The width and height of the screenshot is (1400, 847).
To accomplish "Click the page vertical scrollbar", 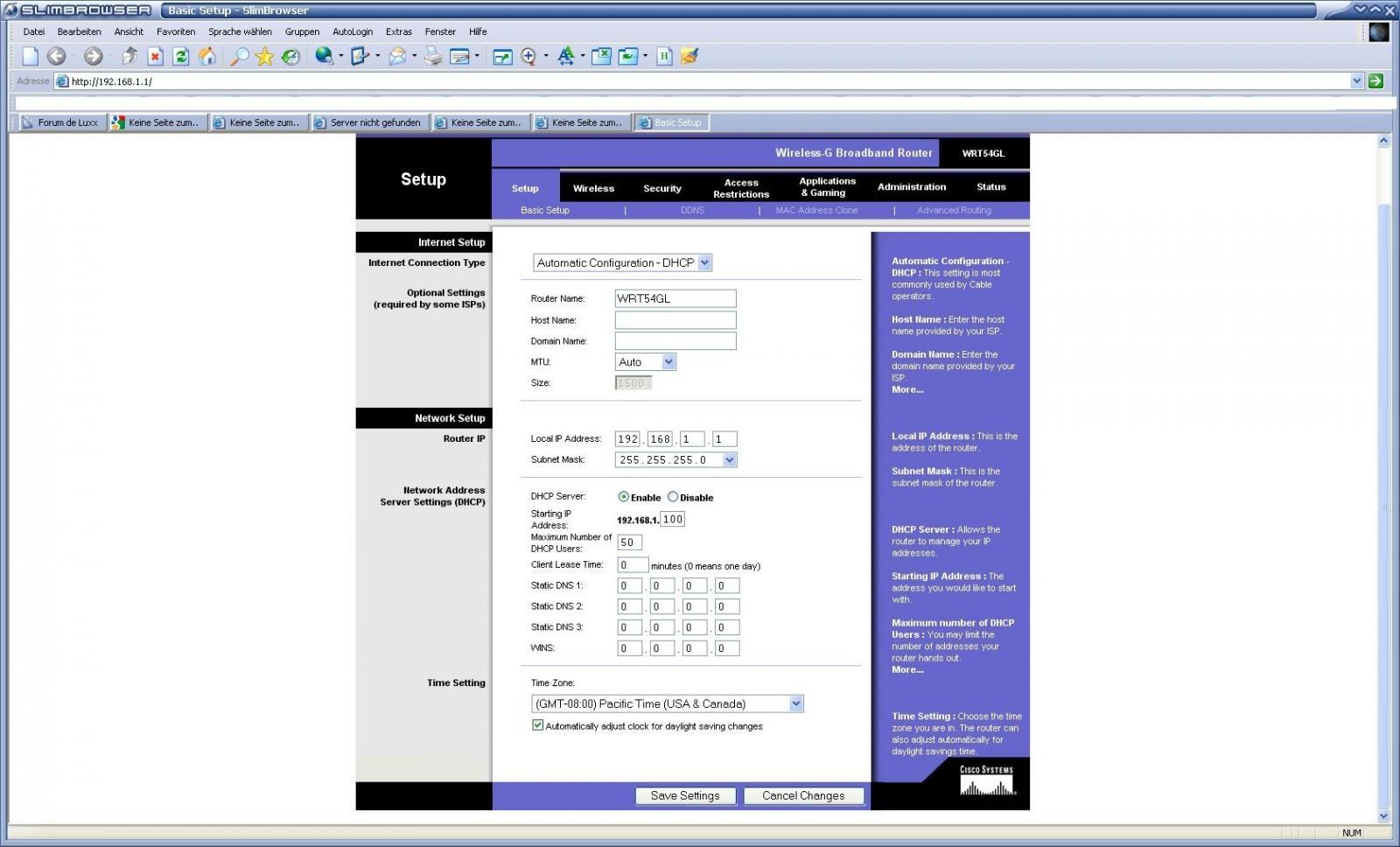I will point(1383,478).
